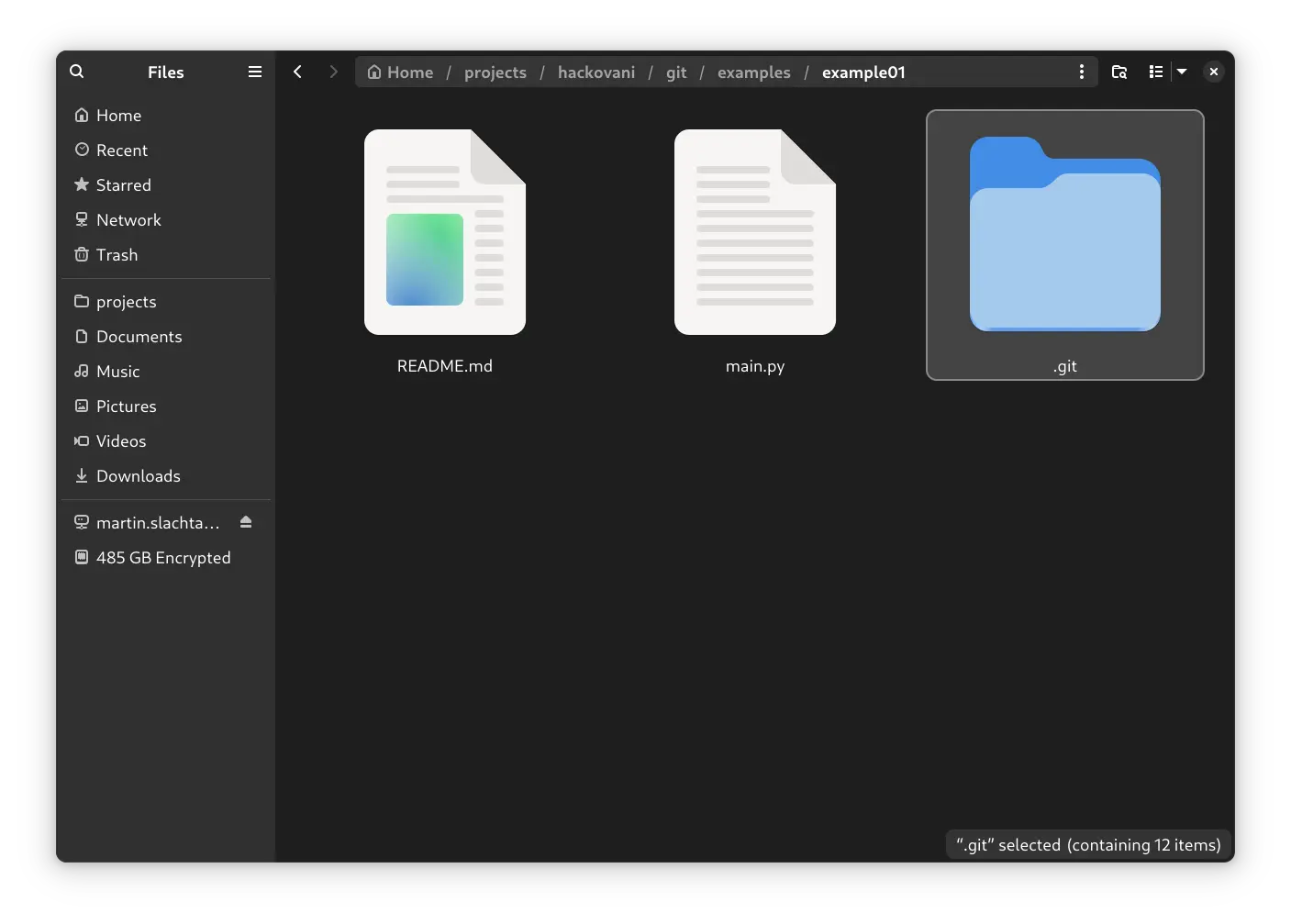Image resolution: width=1291 pixels, height=924 pixels.
Task: Select the main.py file icon
Action: [x=754, y=233]
